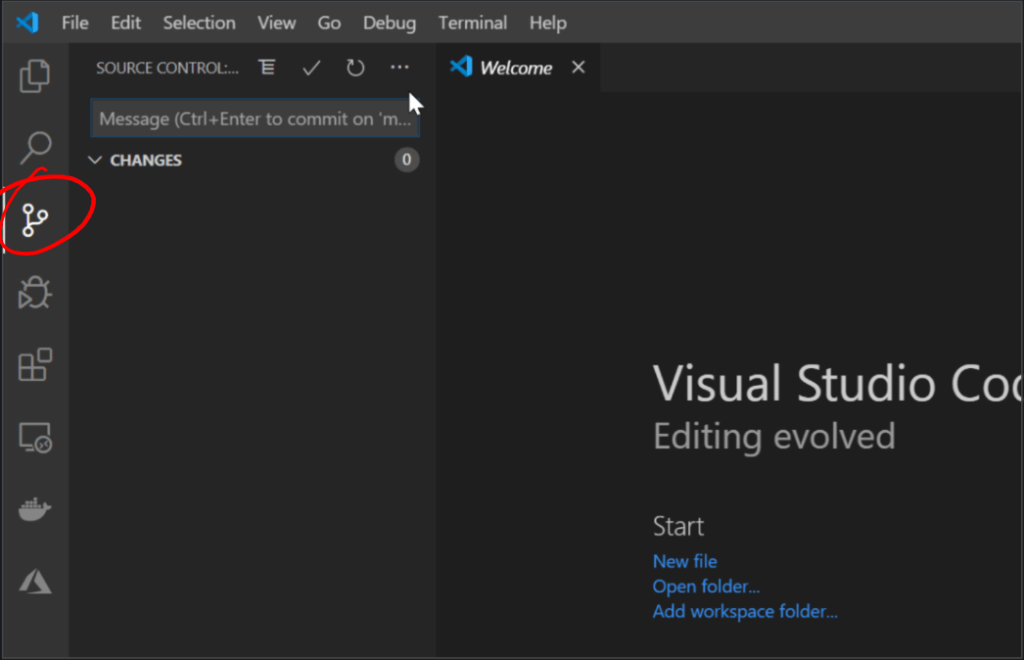
Task: Click the SOURCE CONTROL panel title
Action: tap(167, 68)
